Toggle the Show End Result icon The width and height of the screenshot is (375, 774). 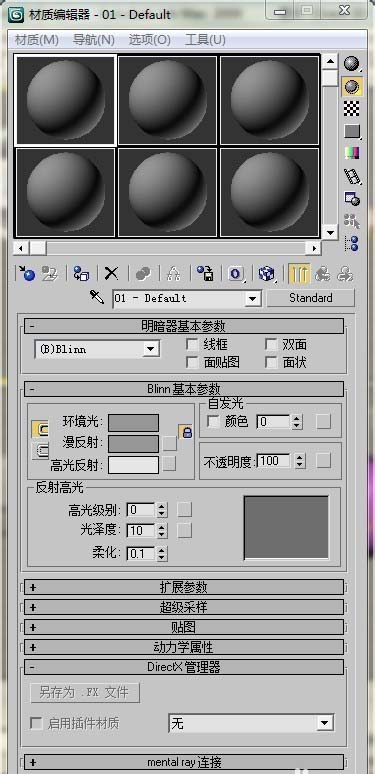click(299, 273)
